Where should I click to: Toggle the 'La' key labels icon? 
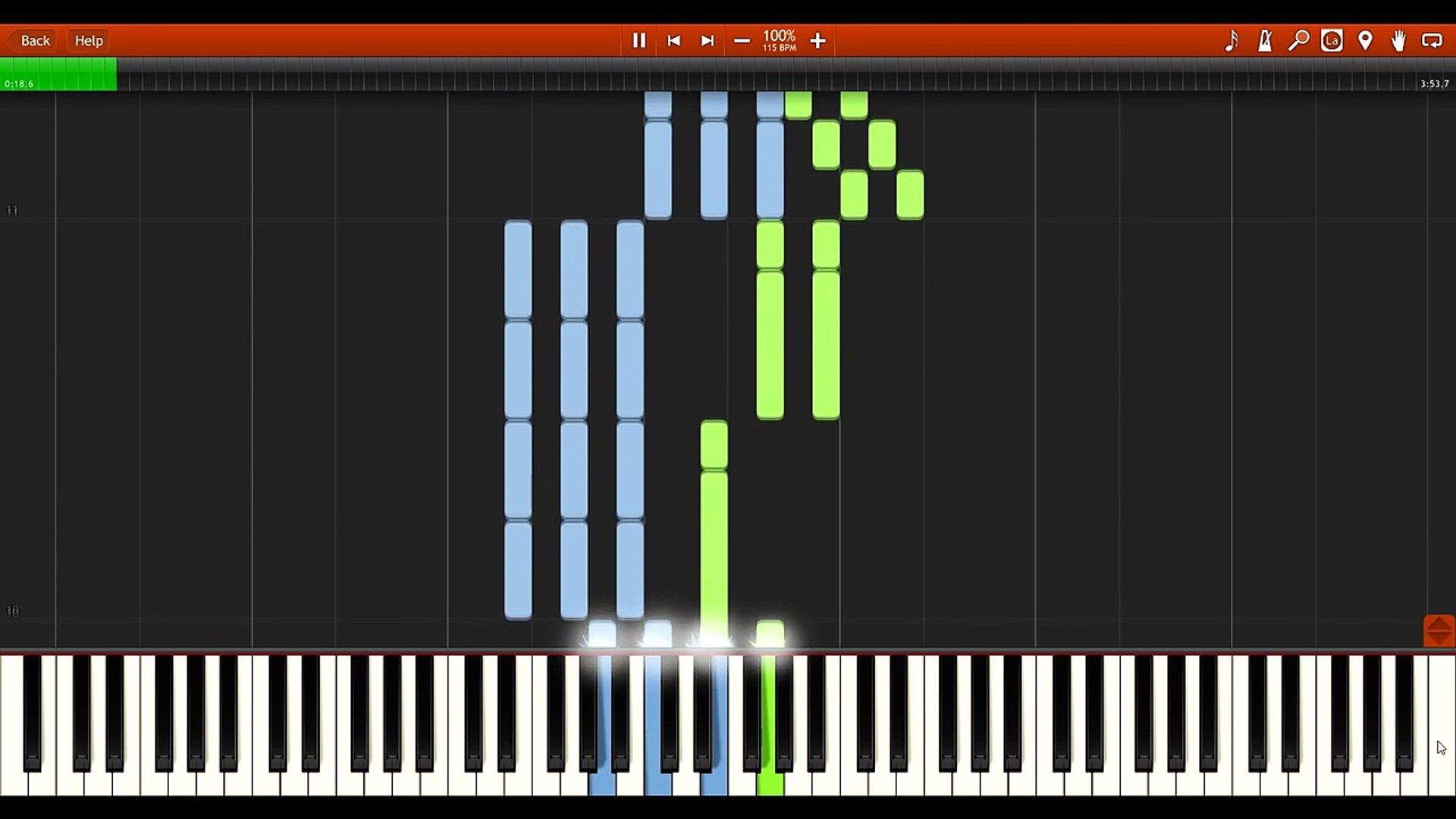[x=1332, y=41]
